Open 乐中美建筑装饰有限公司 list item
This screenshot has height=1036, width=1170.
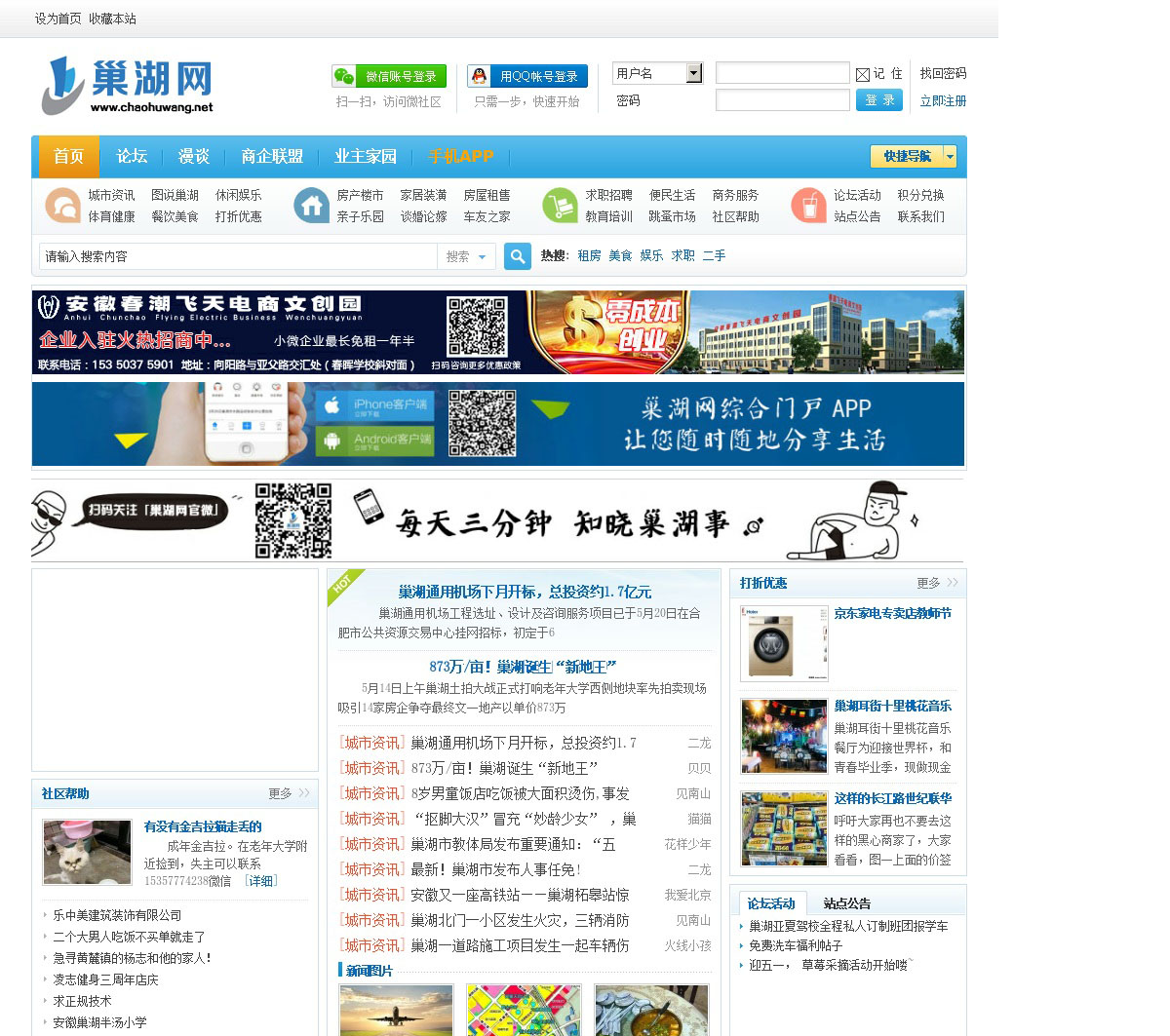(x=117, y=915)
